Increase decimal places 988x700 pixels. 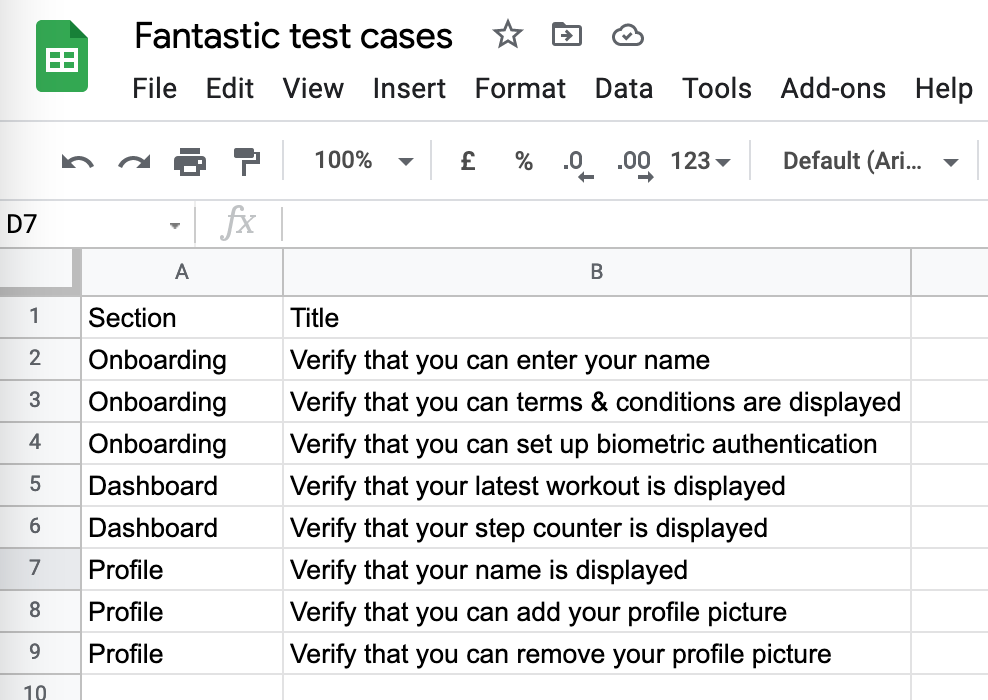tap(634, 163)
